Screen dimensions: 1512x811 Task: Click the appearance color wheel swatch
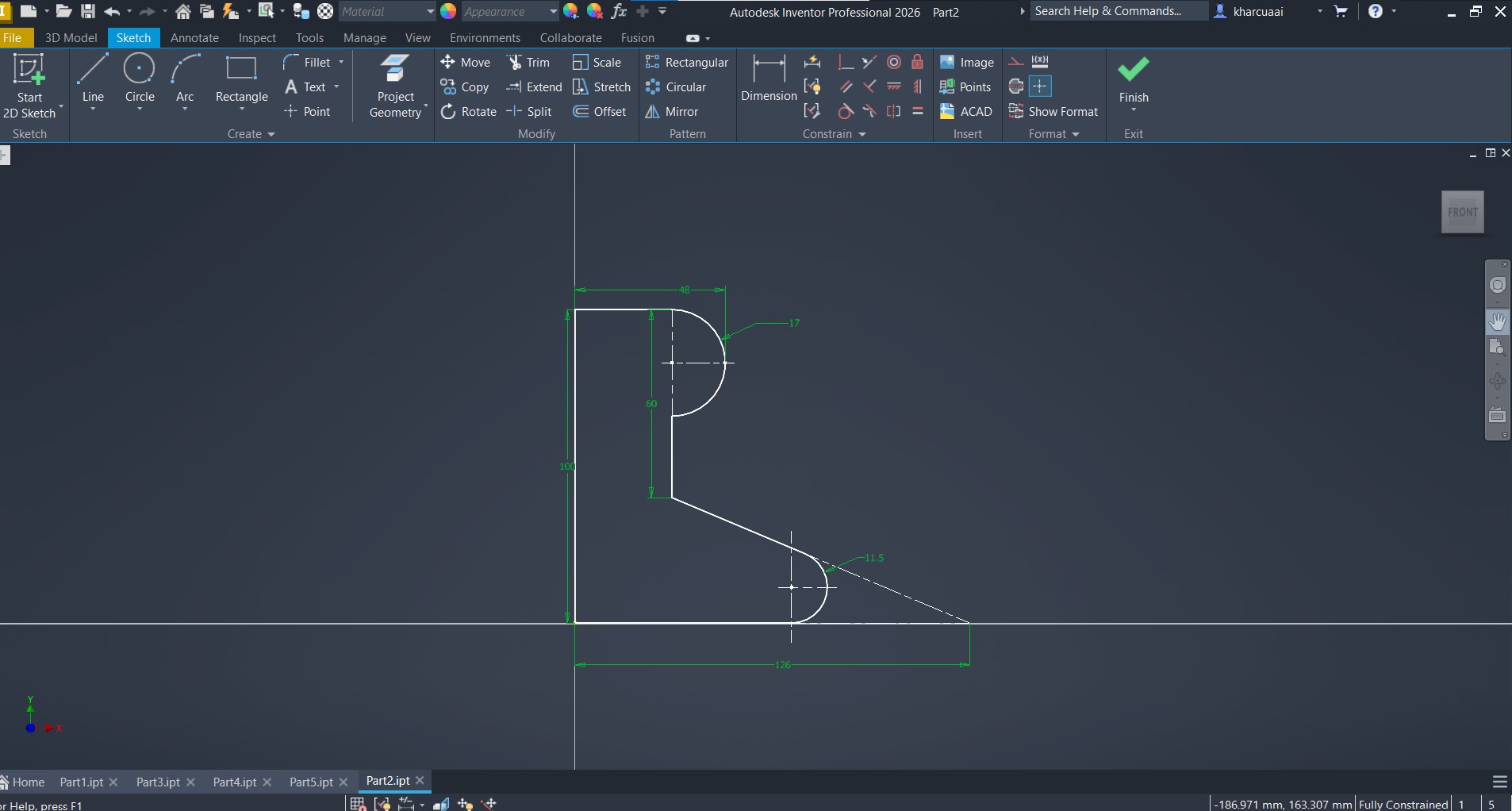pos(448,12)
